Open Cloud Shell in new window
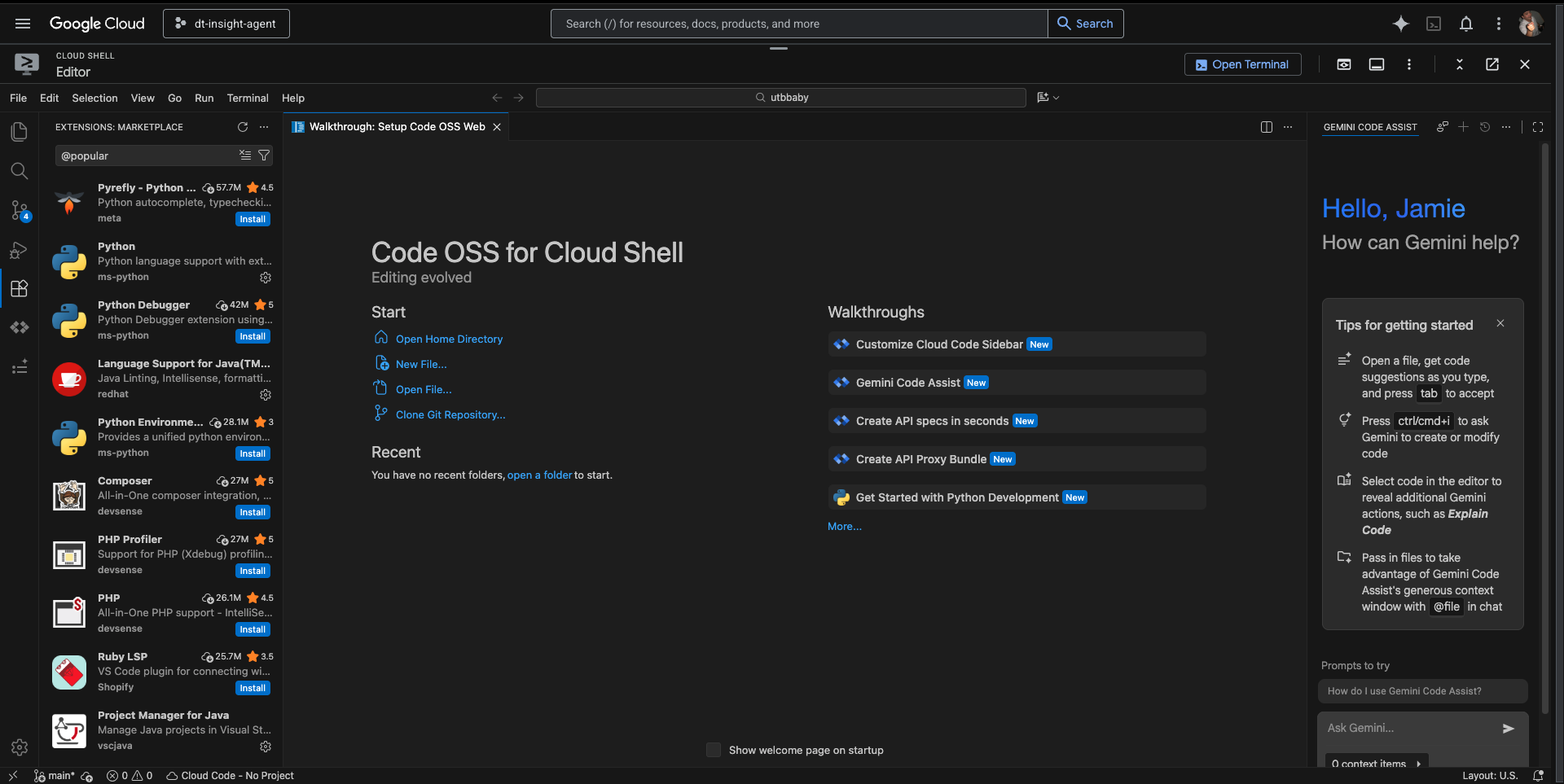Image resolution: width=1564 pixels, height=784 pixels. click(1492, 64)
